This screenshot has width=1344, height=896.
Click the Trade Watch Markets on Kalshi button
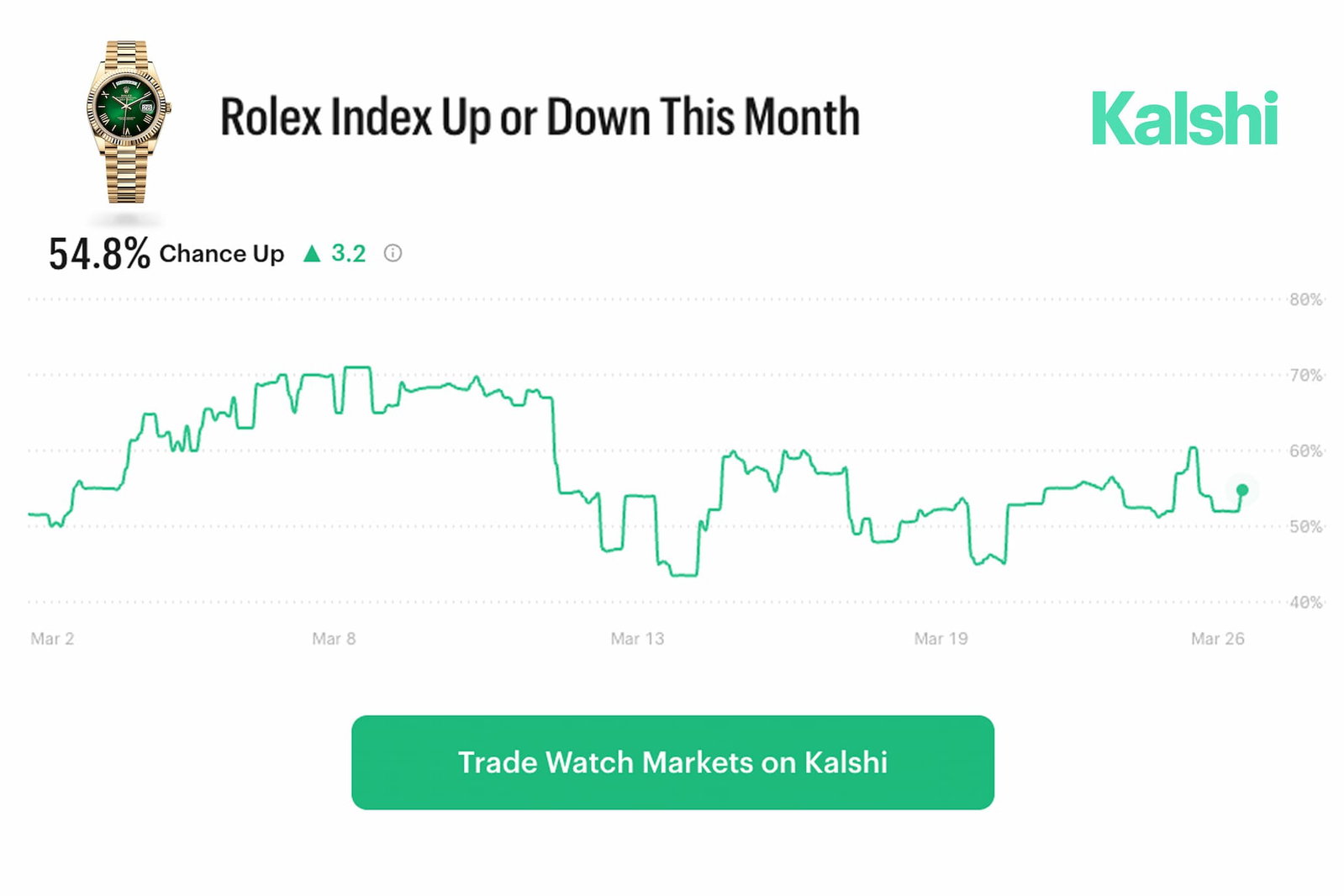pos(672,762)
